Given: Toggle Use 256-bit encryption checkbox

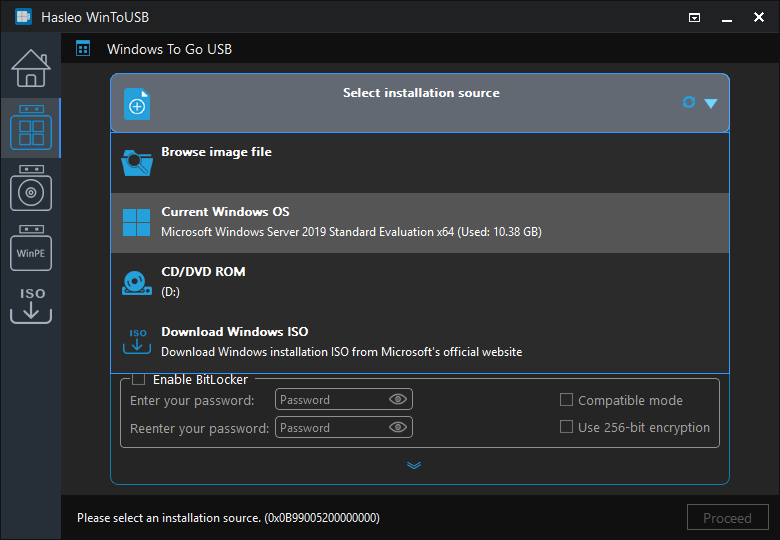Looking at the screenshot, I should 566,427.
